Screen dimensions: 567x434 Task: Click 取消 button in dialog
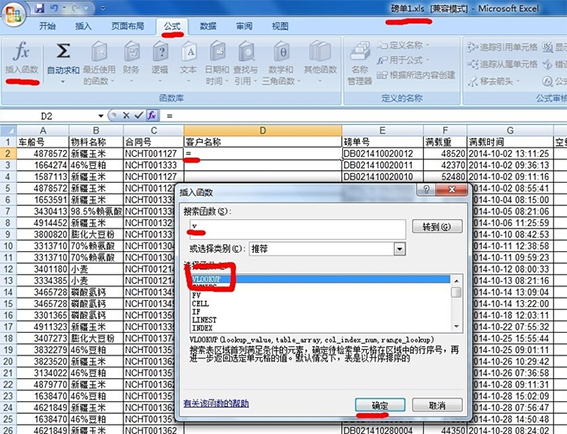coord(437,405)
